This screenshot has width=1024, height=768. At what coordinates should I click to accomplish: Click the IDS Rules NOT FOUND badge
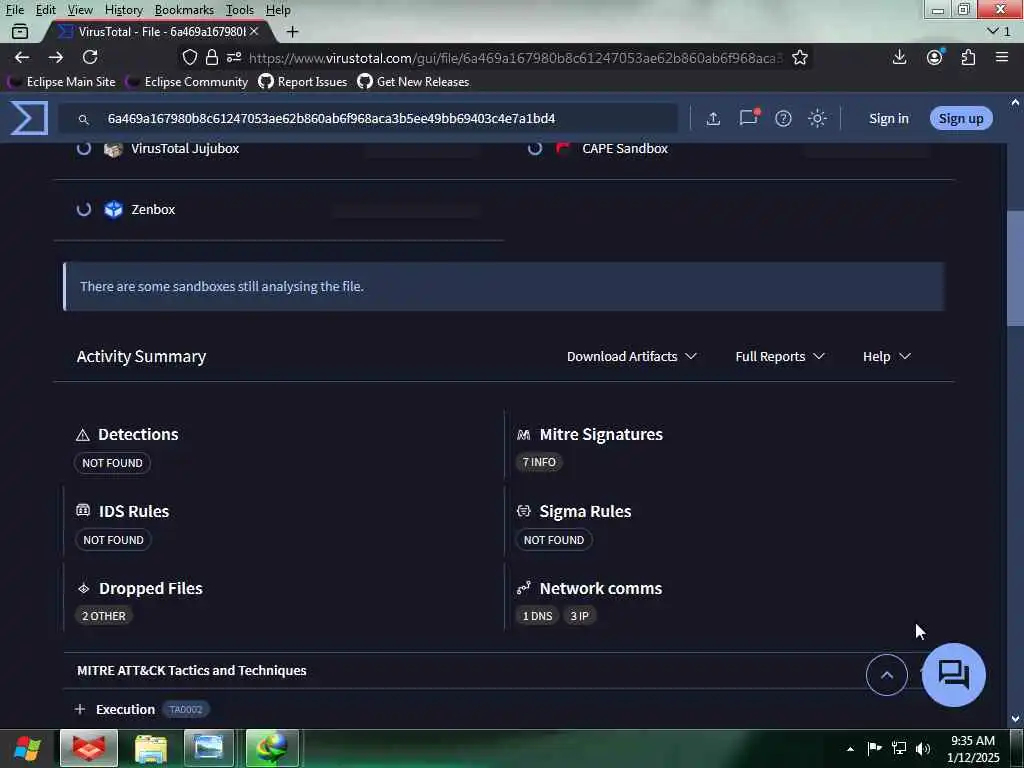[x=113, y=540]
